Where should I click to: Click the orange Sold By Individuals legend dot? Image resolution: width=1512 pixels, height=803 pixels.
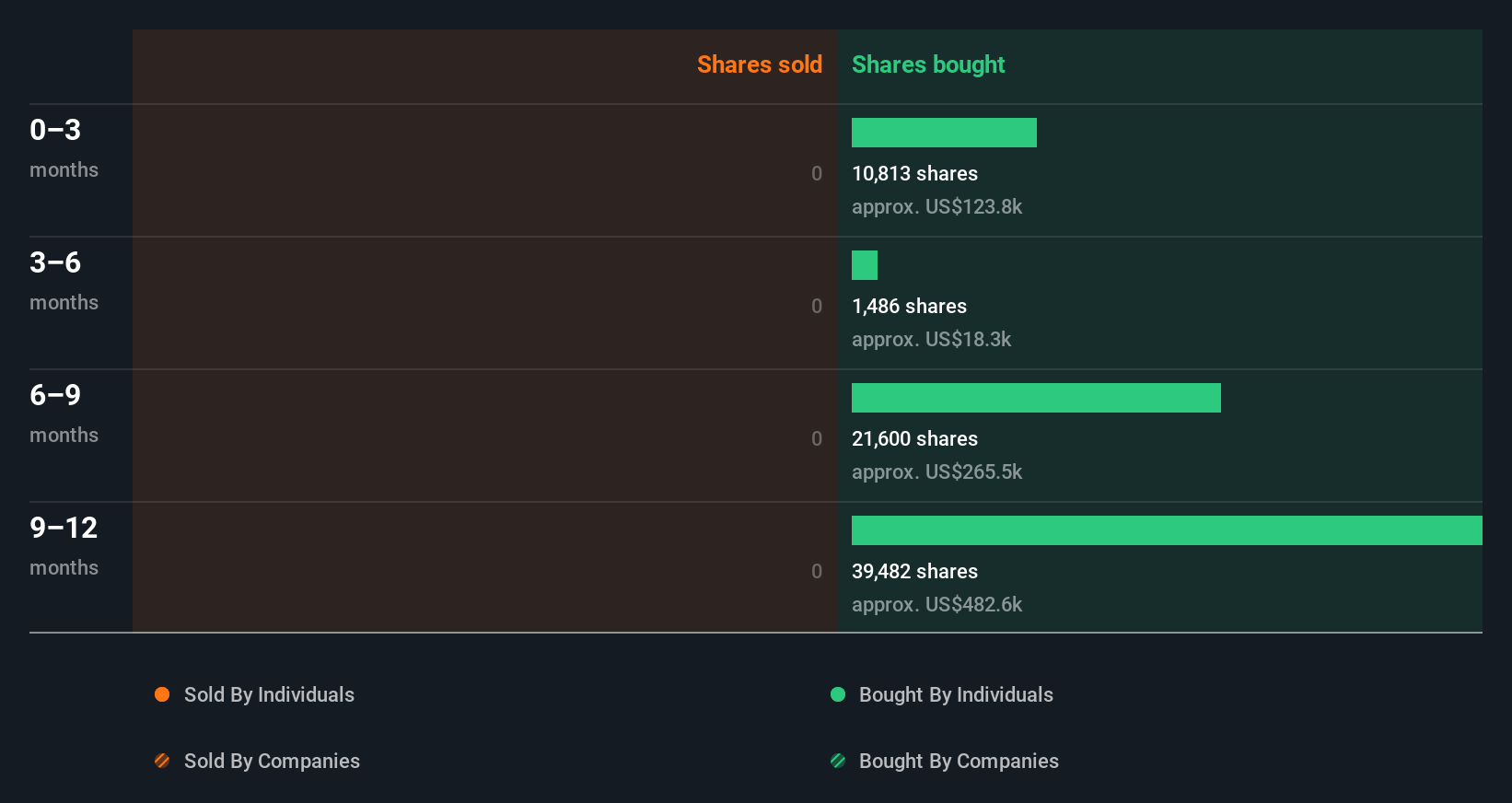point(162,694)
